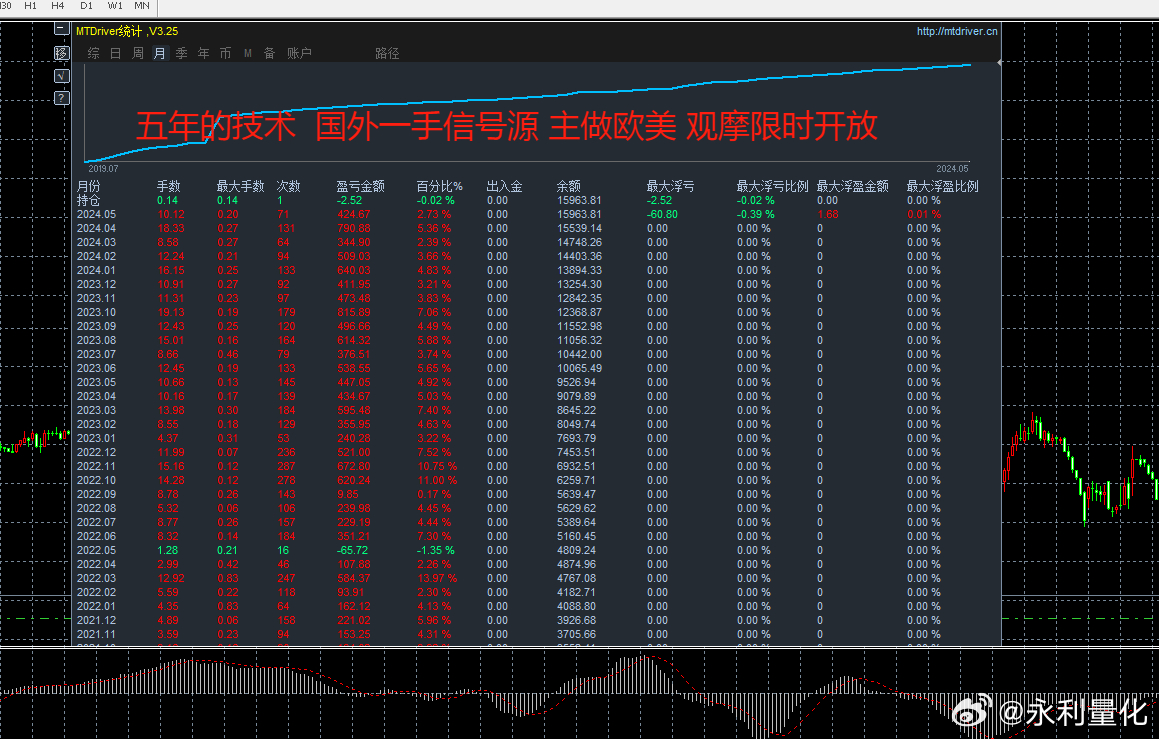Click the 最大浮亏 column header
This screenshot has width=1159, height=739.
point(670,186)
